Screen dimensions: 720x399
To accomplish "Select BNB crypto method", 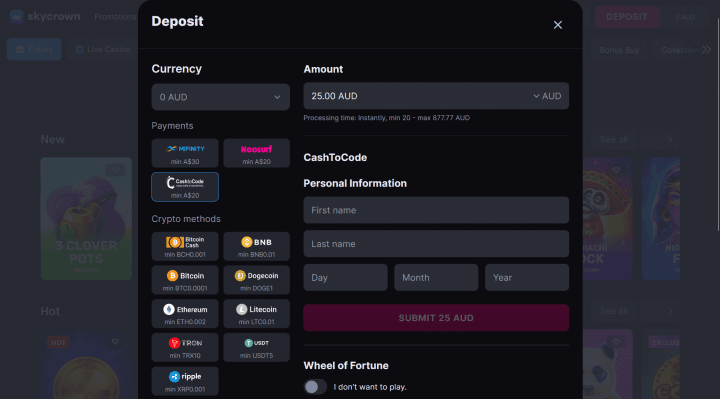I will pyautogui.click(x=257, y=247).
